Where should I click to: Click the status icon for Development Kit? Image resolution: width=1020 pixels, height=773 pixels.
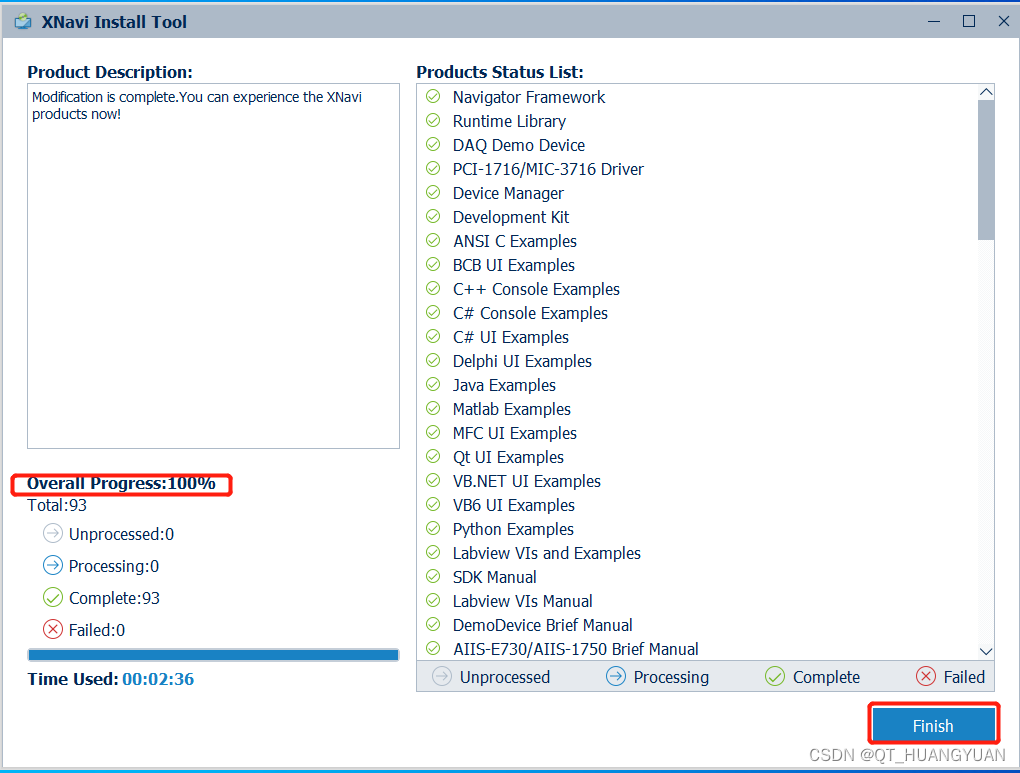coord(433,217)
